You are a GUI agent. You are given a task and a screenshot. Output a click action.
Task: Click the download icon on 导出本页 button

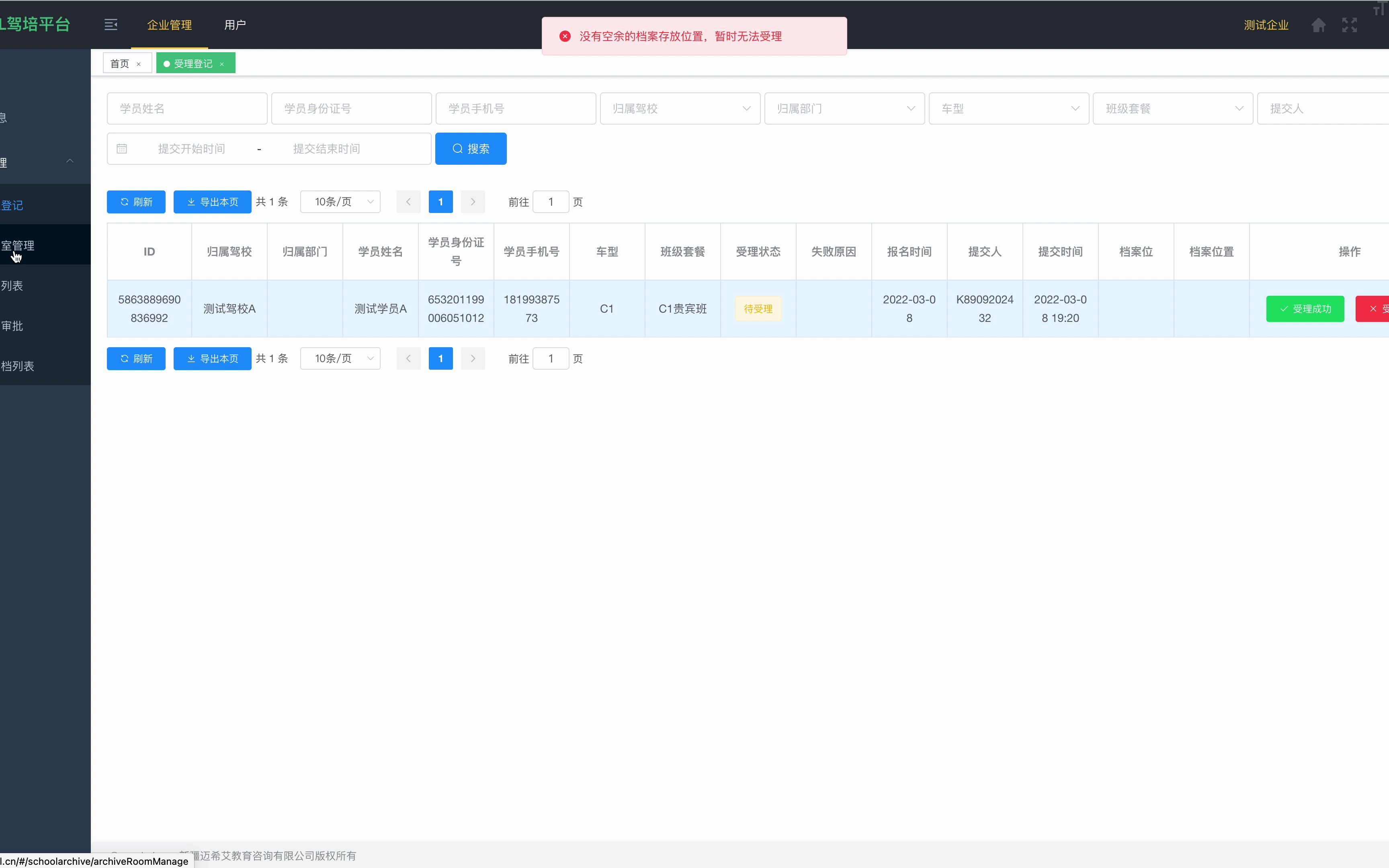[x=191, y=201]
